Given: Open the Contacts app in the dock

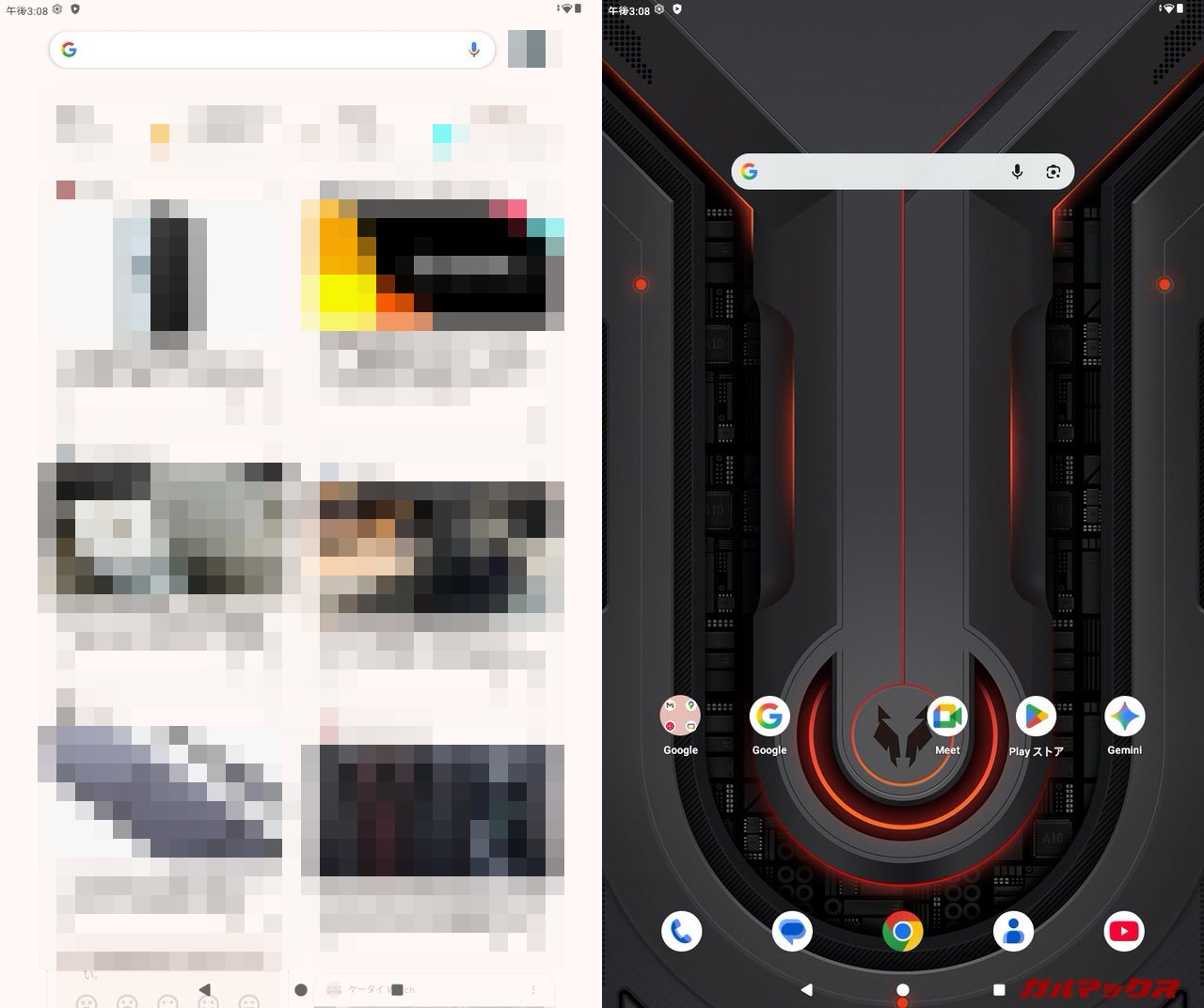Looking at the screenshot, I should pos(1014,931).
